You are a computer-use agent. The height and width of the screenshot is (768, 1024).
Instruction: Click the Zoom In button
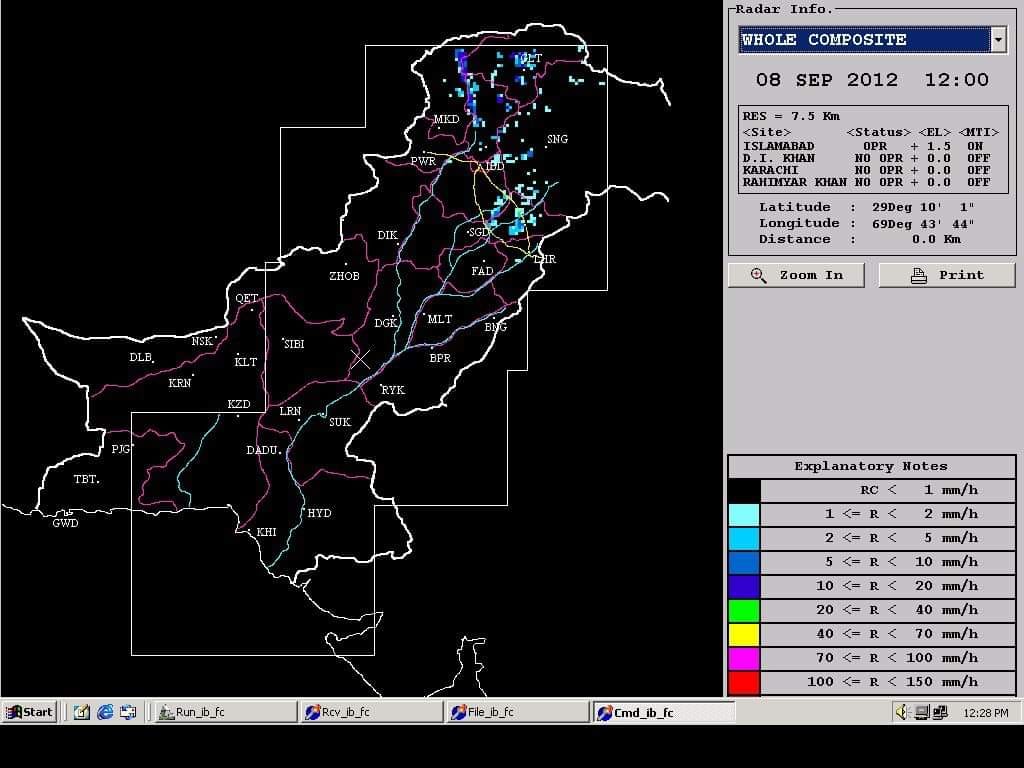(796, 275)
